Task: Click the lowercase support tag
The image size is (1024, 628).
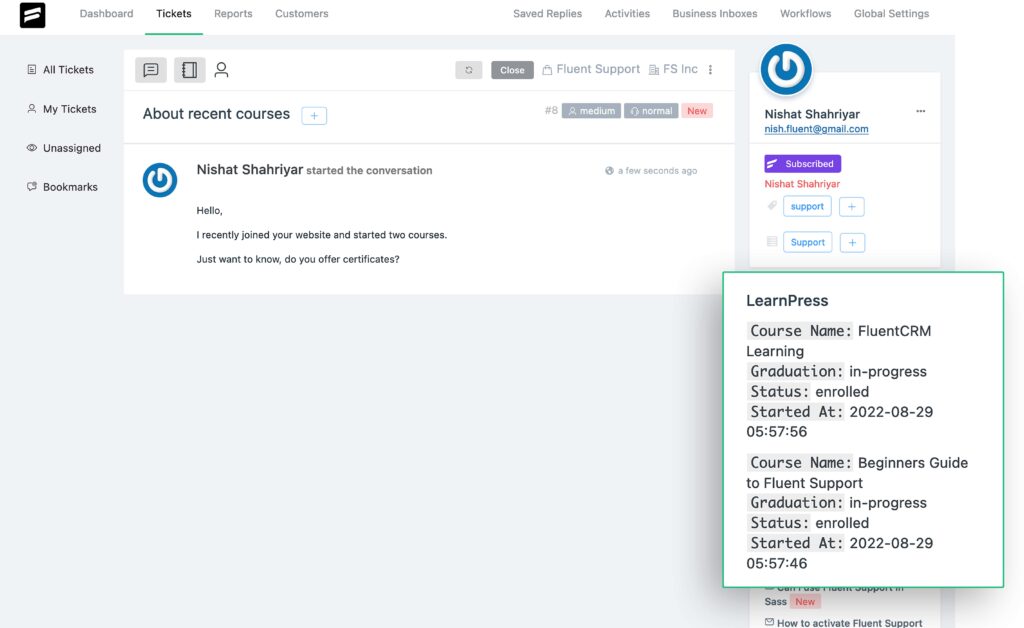Action: click(x=807, y=206)
